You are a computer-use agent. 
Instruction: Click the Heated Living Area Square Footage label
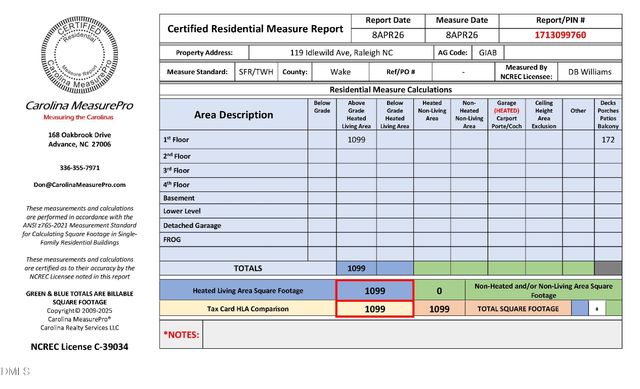coord(248,291)
